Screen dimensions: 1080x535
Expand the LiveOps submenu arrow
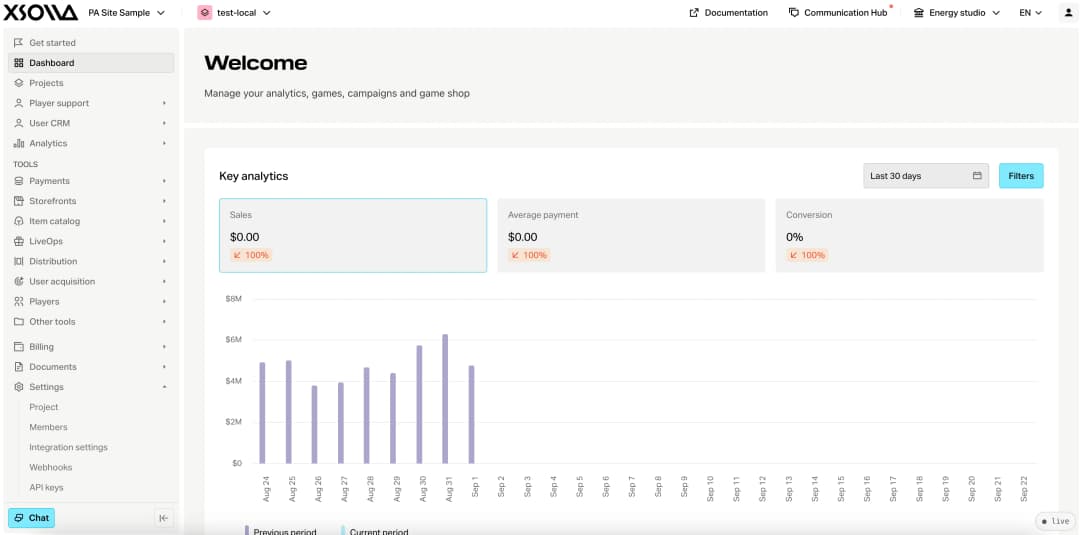165,242
